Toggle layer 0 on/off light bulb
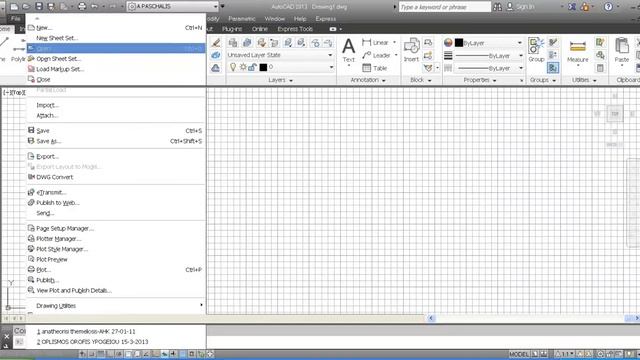The height and width of the screenshot is (360, 640). (233, 67)
